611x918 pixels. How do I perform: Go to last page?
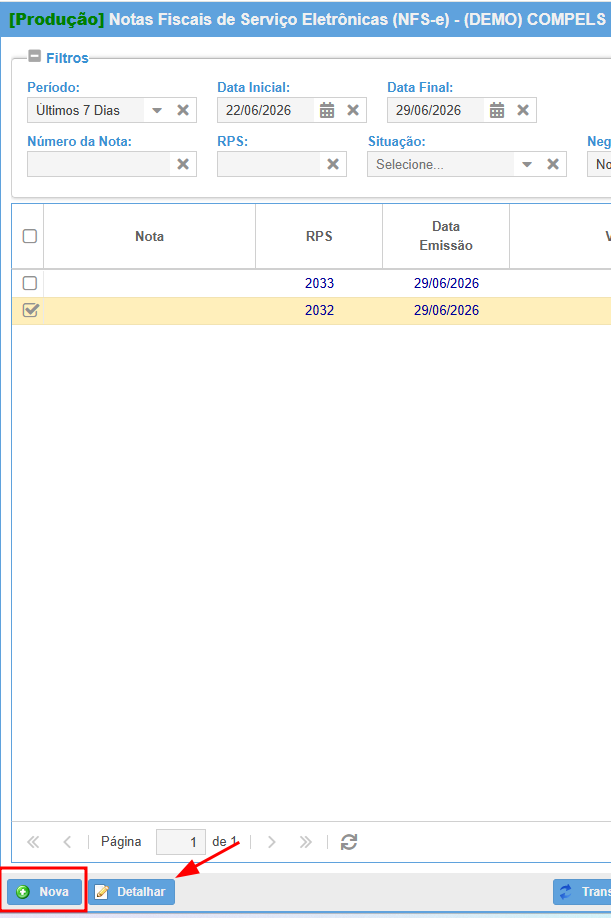tap(306, 842)
